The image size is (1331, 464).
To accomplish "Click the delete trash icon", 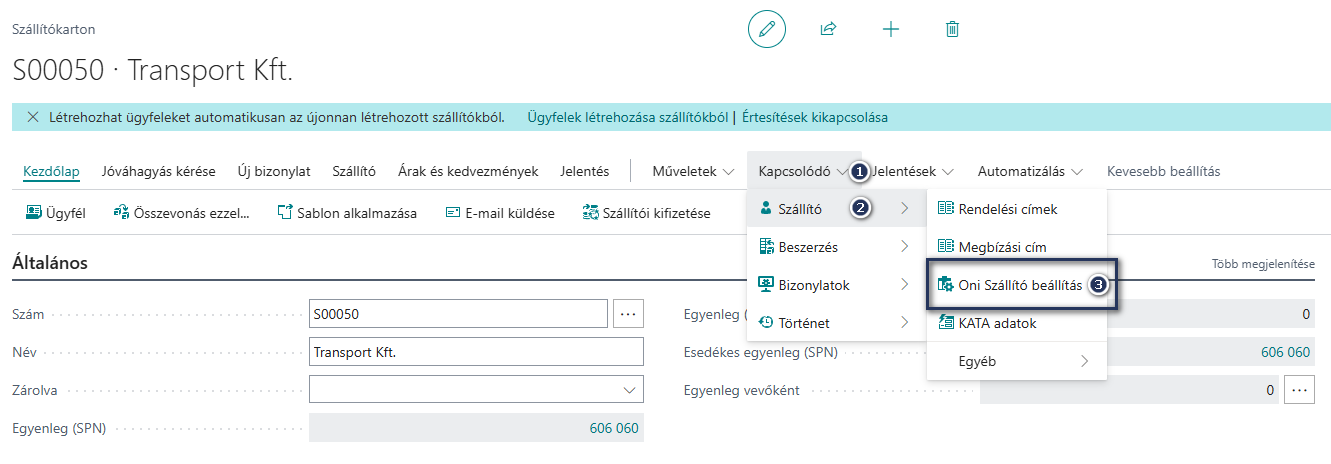I will click(x=952, y=29).
